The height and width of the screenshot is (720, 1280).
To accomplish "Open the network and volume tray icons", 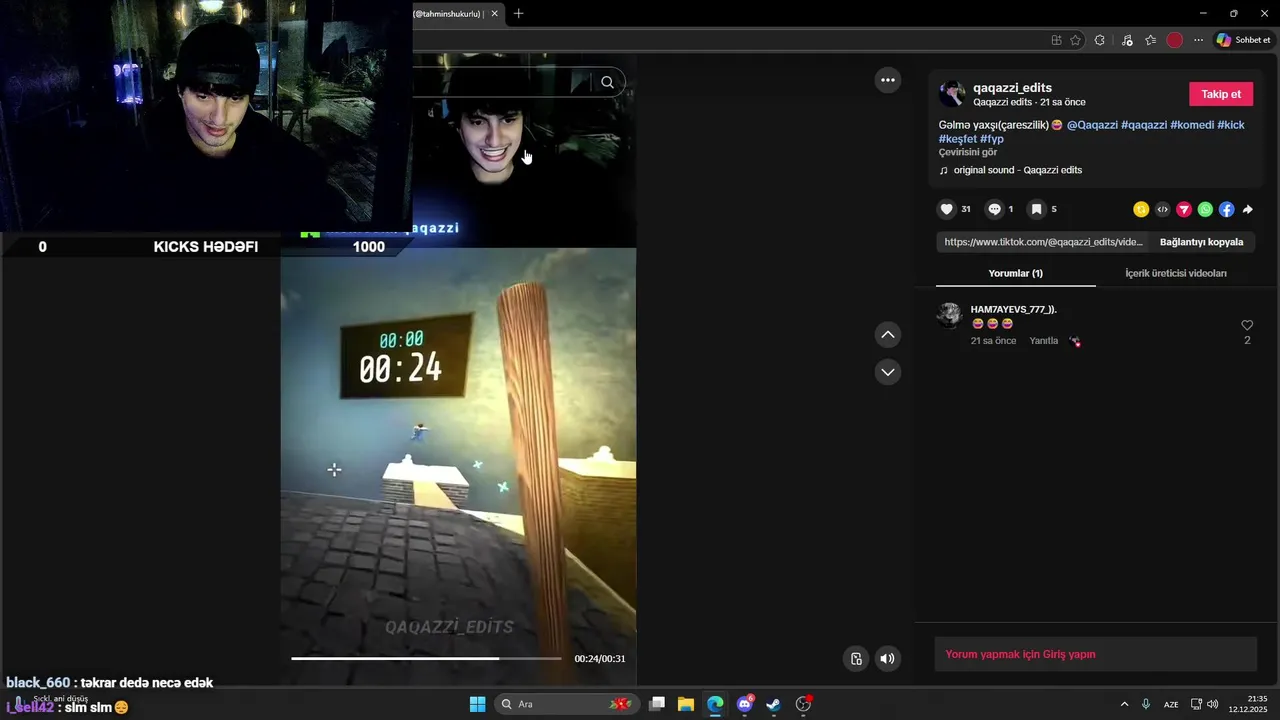I will point(1204,704).
